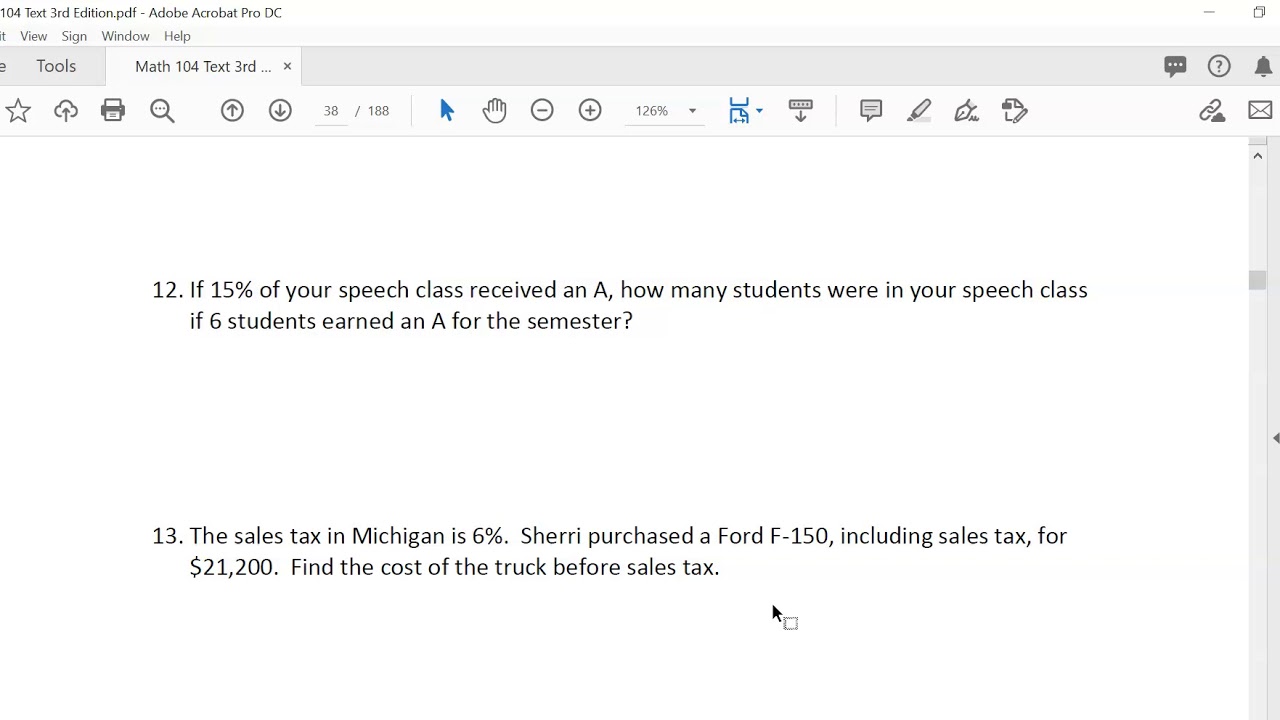Click the bookmark star icon

click(18, 111)
